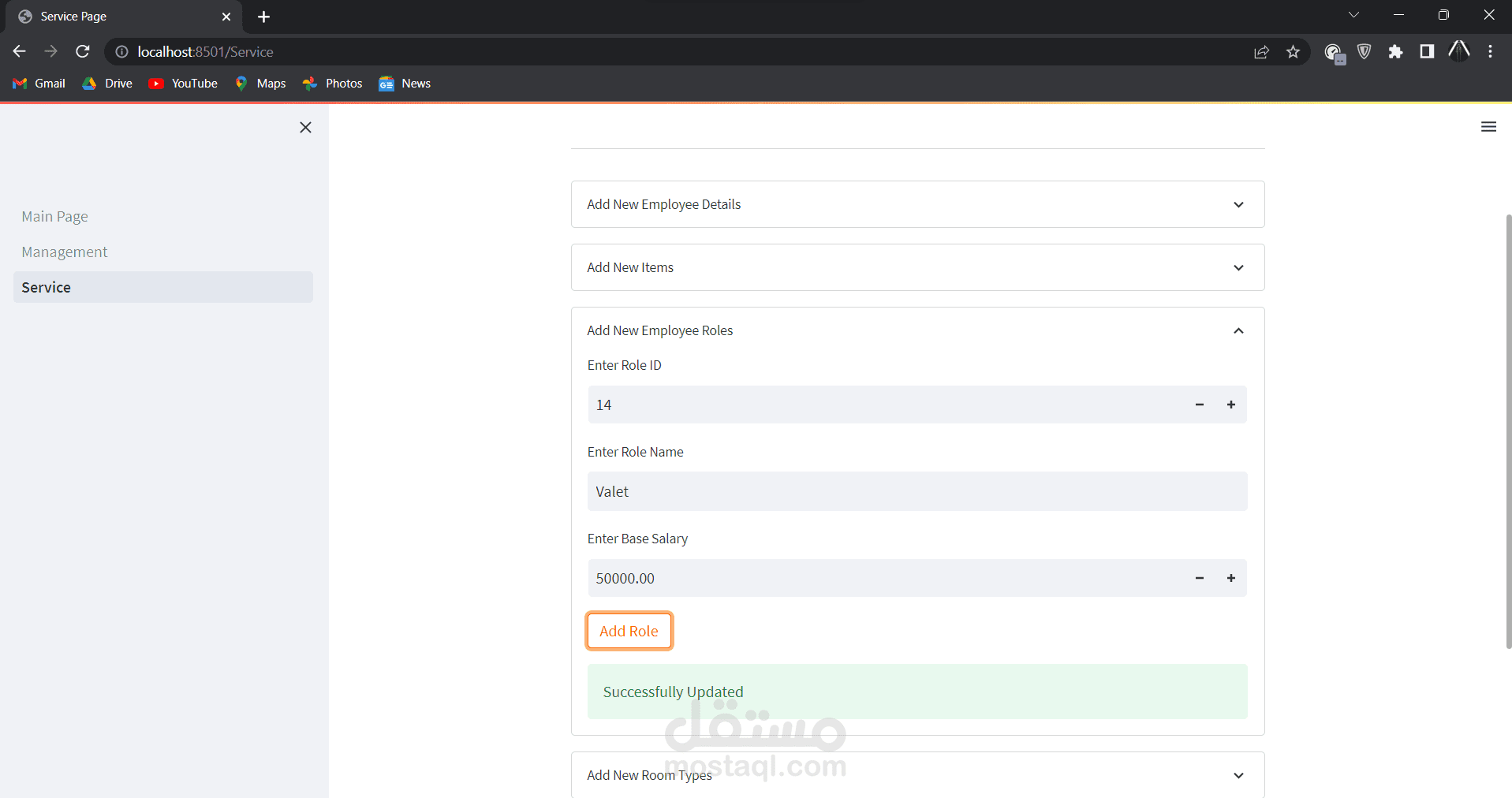Click the Enter Role Name label

[635, 452]
